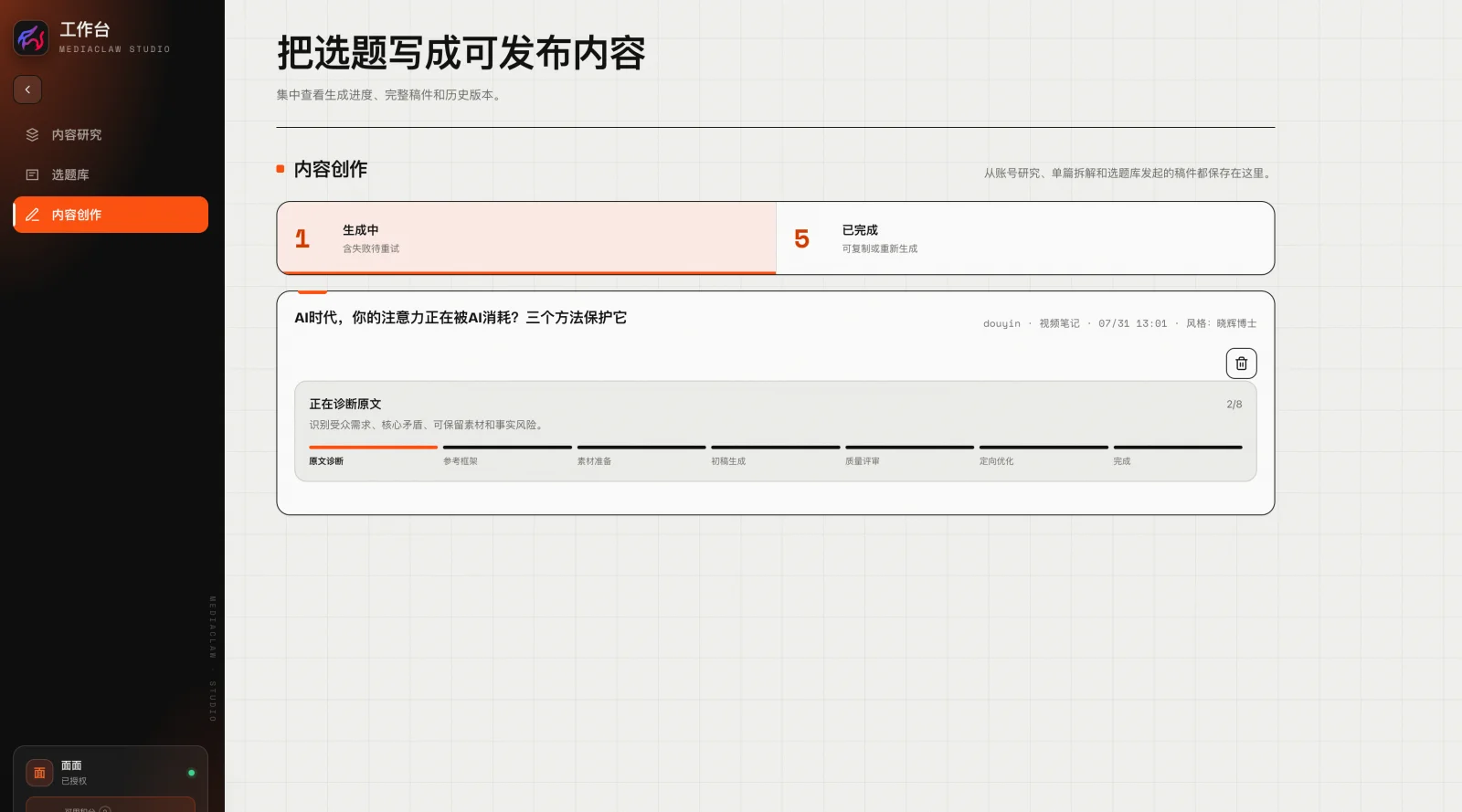The image size is (1462, 812).
Task: Click the 面 user avatar icon
Action: coord(39,773)
